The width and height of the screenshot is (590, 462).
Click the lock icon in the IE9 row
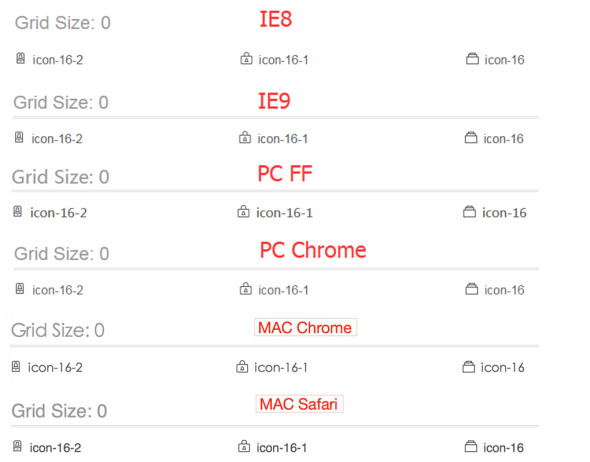pyautogui.click(x=245, y=137)
